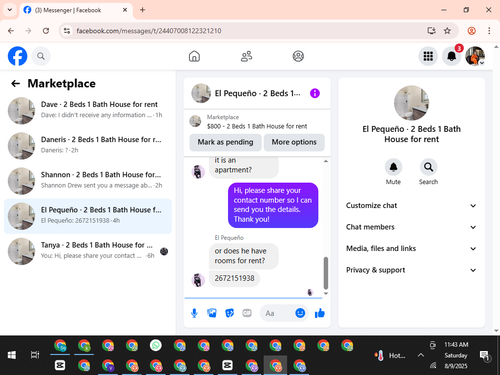Click the Chrome profile icon in toolbar
Image resolution: width=500 pixels, height=375 pixels.
point(471,31)
